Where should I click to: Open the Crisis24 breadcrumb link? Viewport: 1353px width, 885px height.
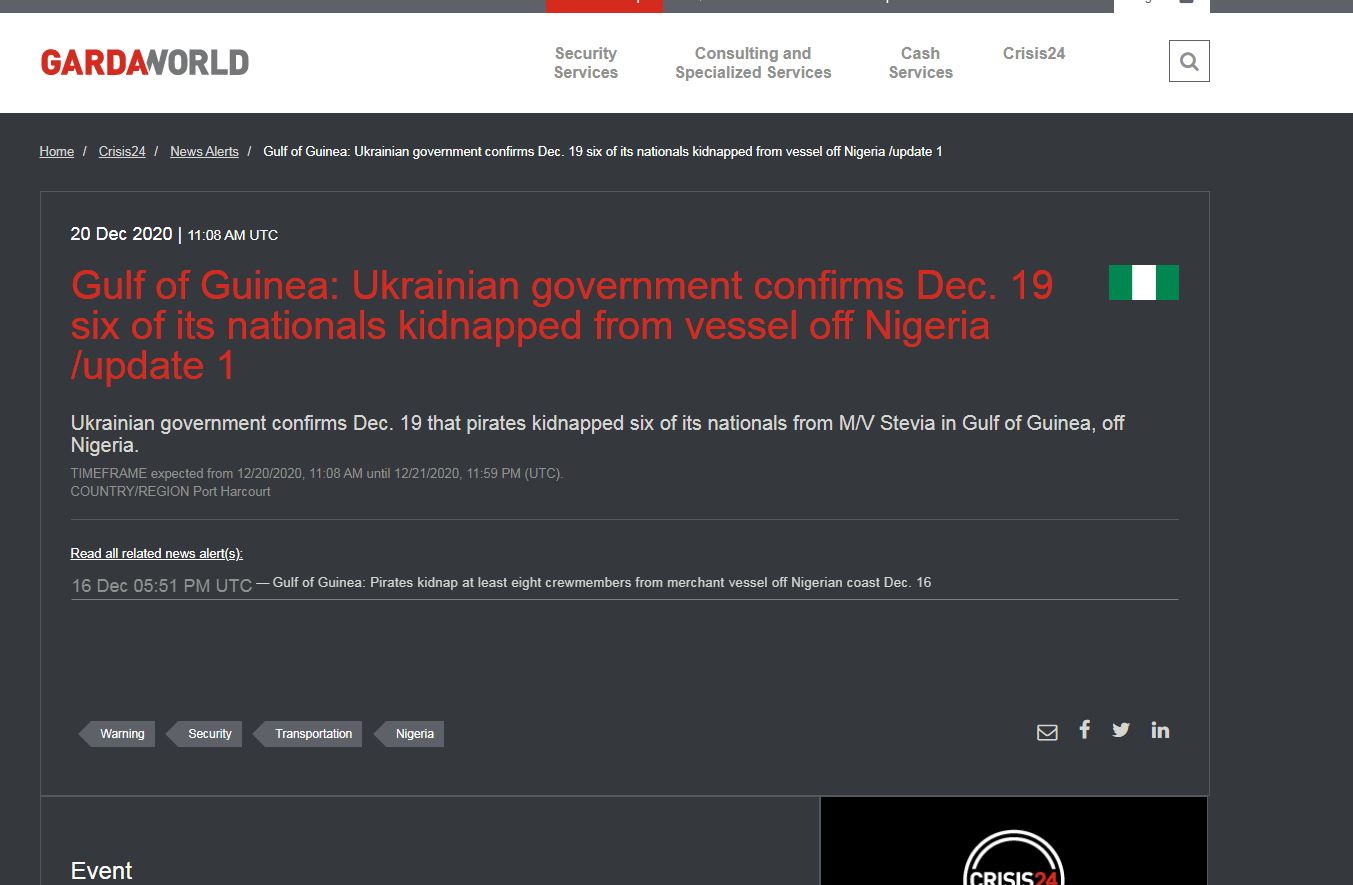coord(122,152)
